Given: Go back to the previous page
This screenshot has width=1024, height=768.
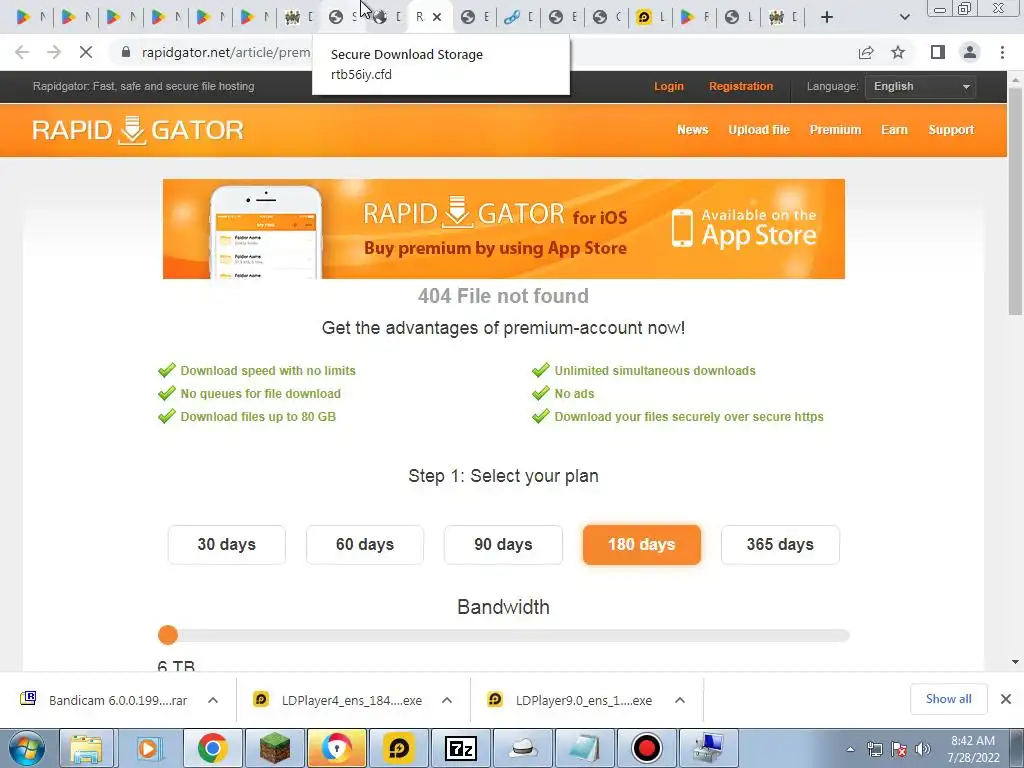Looking at the screenshot, I should tap(22, 52).
